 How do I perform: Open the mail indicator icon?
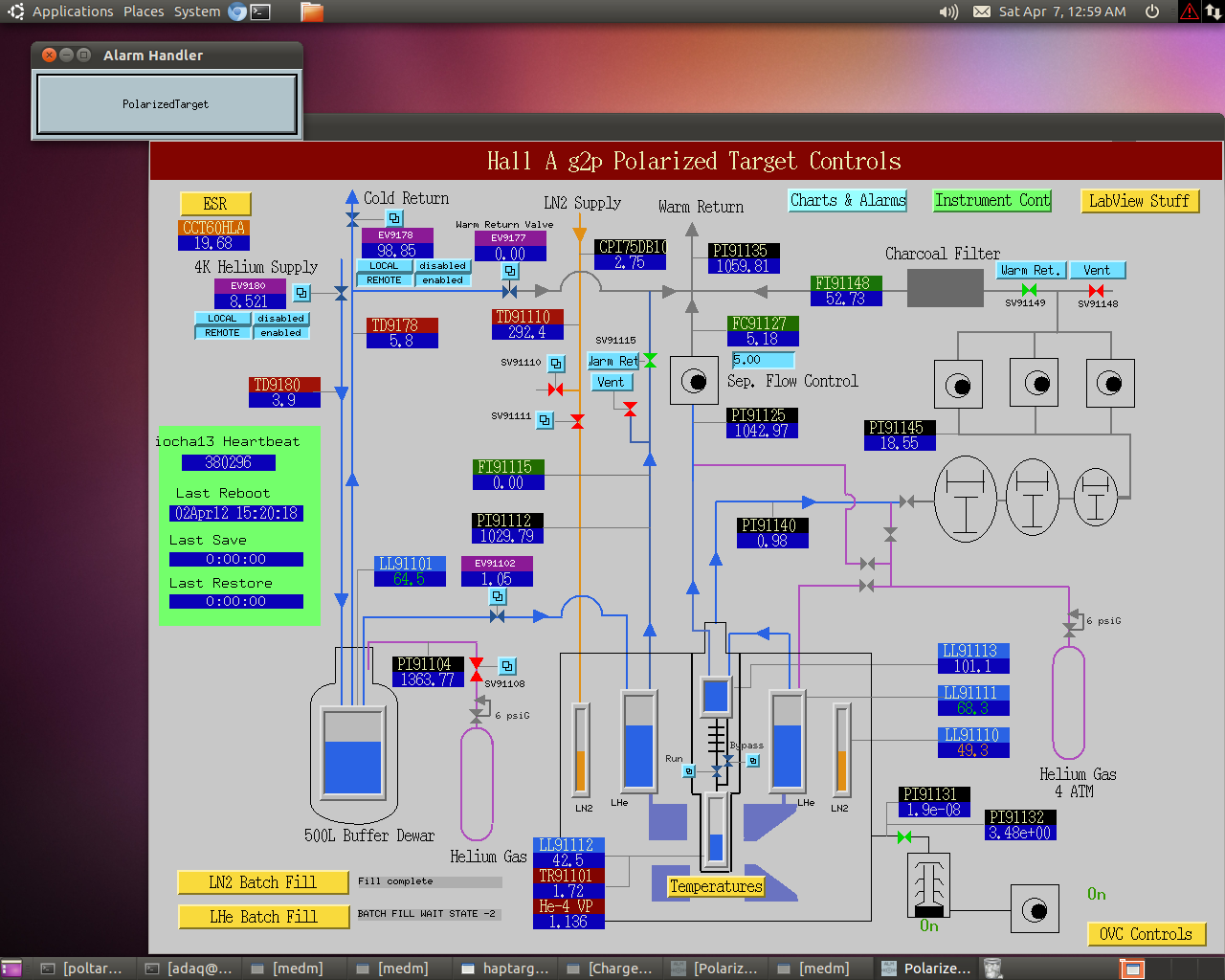pos(982,11)
